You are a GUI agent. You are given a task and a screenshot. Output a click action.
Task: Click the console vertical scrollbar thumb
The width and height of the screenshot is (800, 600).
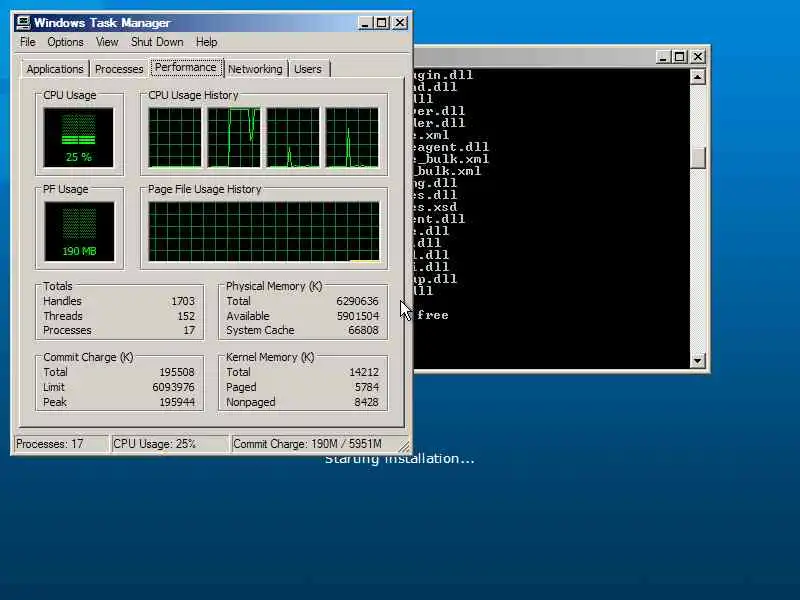click(x=697, y=158)
